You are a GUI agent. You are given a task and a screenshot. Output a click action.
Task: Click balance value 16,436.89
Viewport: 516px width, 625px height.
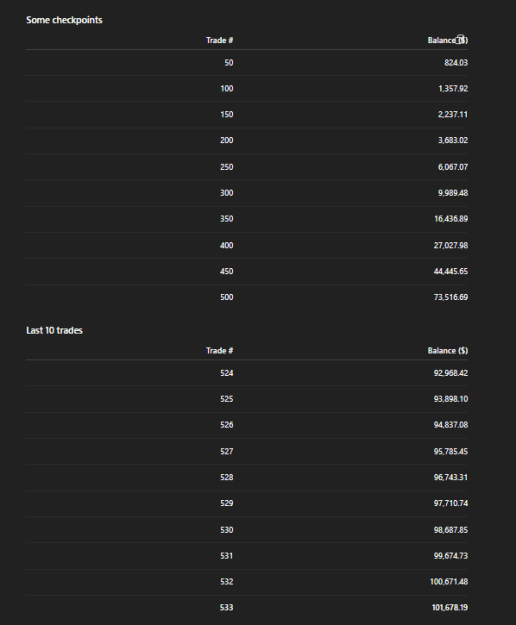point(451,219)
